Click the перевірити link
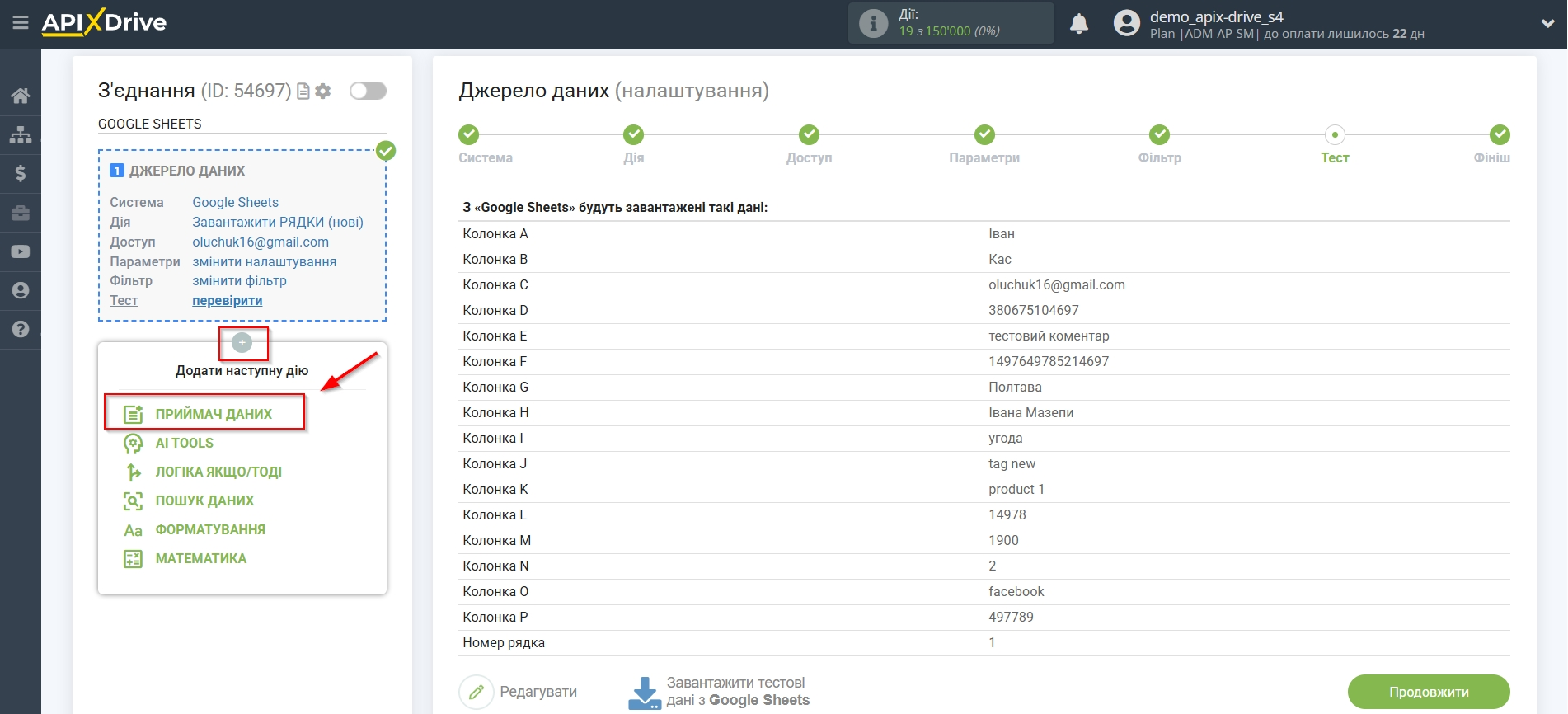Screen dimensions: 1568x714 click(228, 300)
